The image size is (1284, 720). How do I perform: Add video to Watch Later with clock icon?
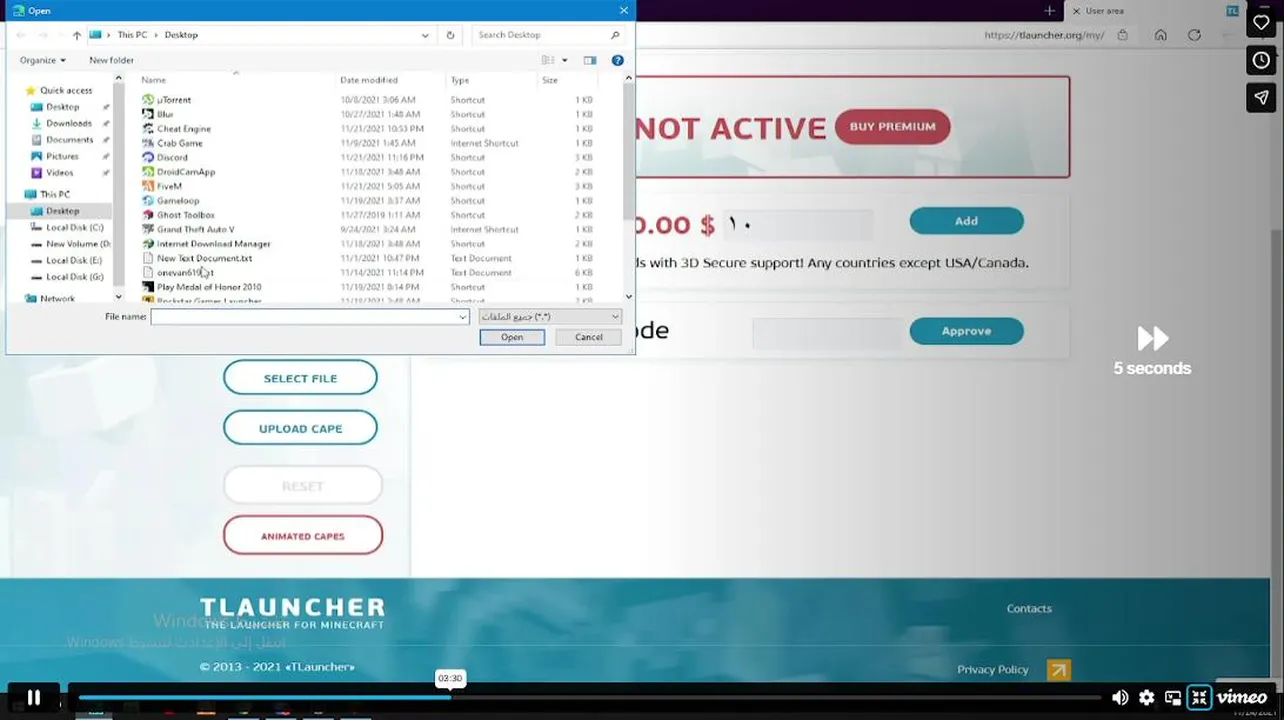click(1261, 60)
